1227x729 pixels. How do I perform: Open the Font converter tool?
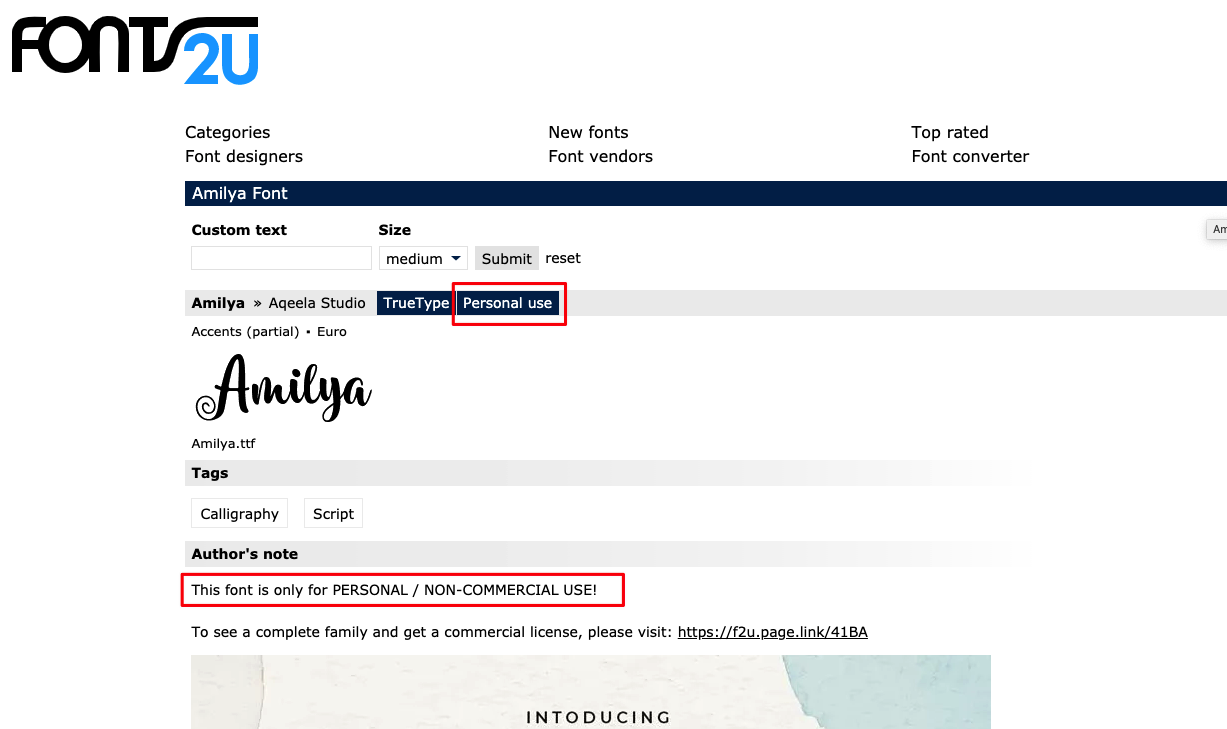(x=970, y=156)
